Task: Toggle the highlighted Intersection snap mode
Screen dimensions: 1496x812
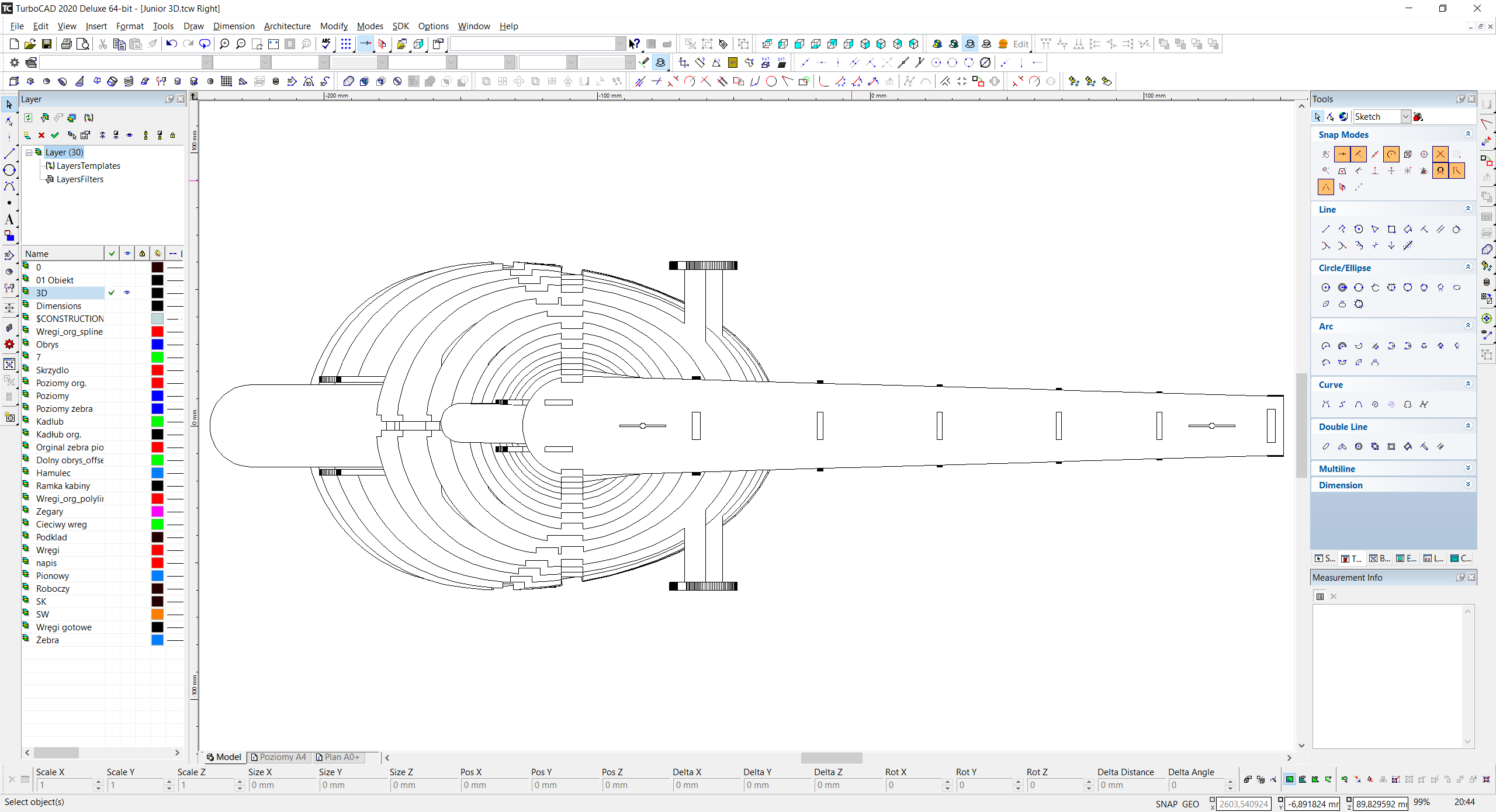Action: (x=1440, y=154)
